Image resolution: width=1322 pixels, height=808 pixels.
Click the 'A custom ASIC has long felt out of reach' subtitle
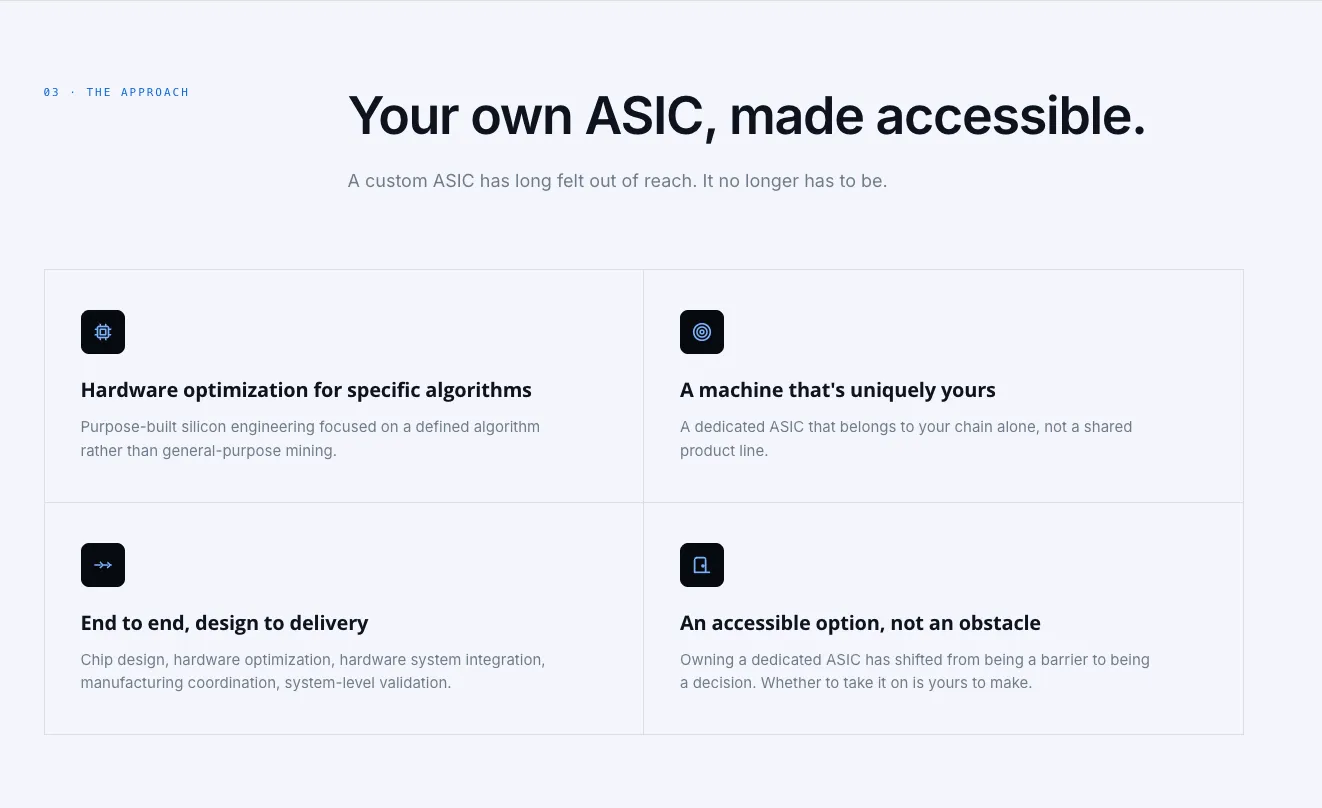coord(617,181)
